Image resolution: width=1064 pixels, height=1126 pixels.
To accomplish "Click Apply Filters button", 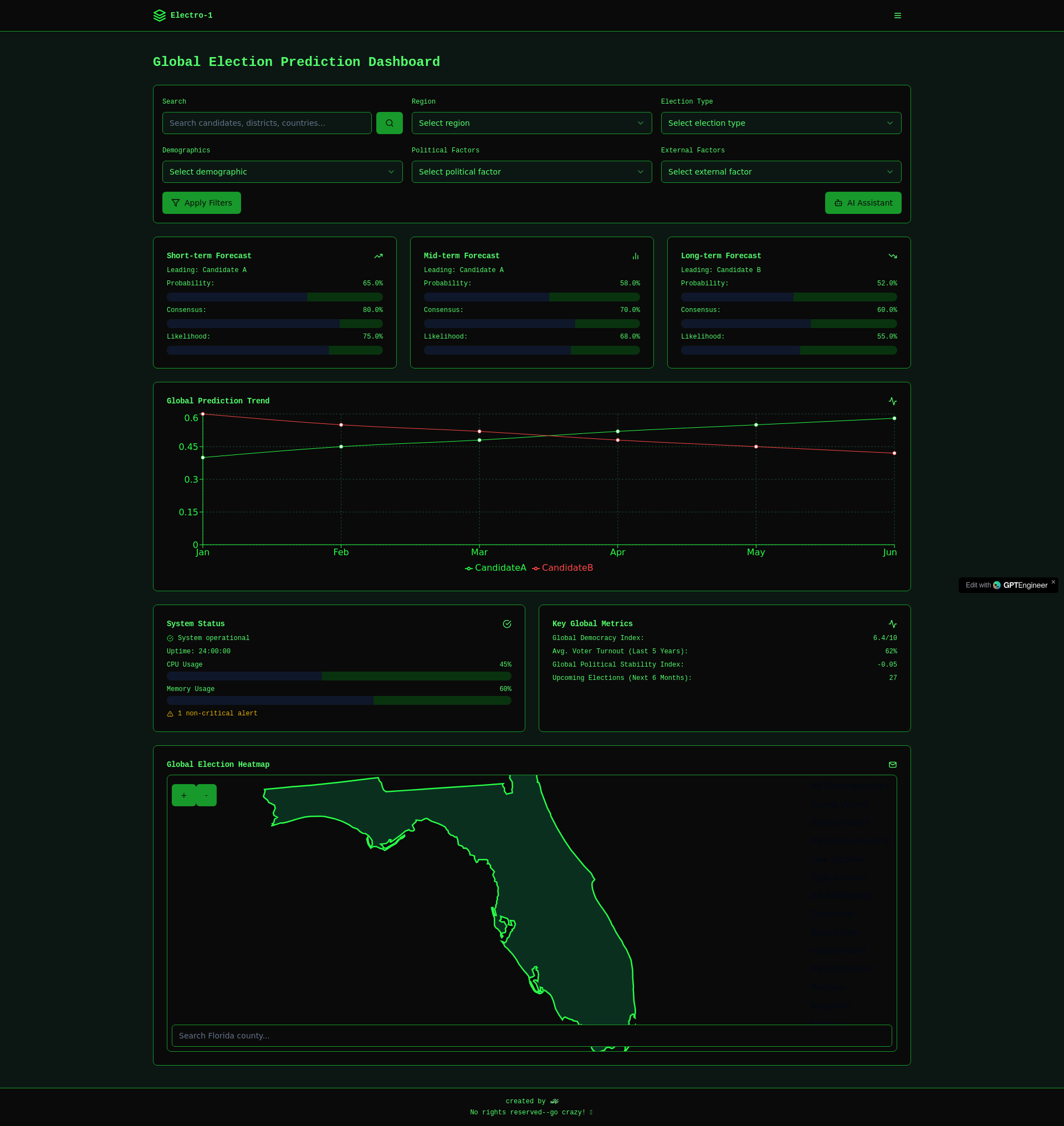I will 201,203.
